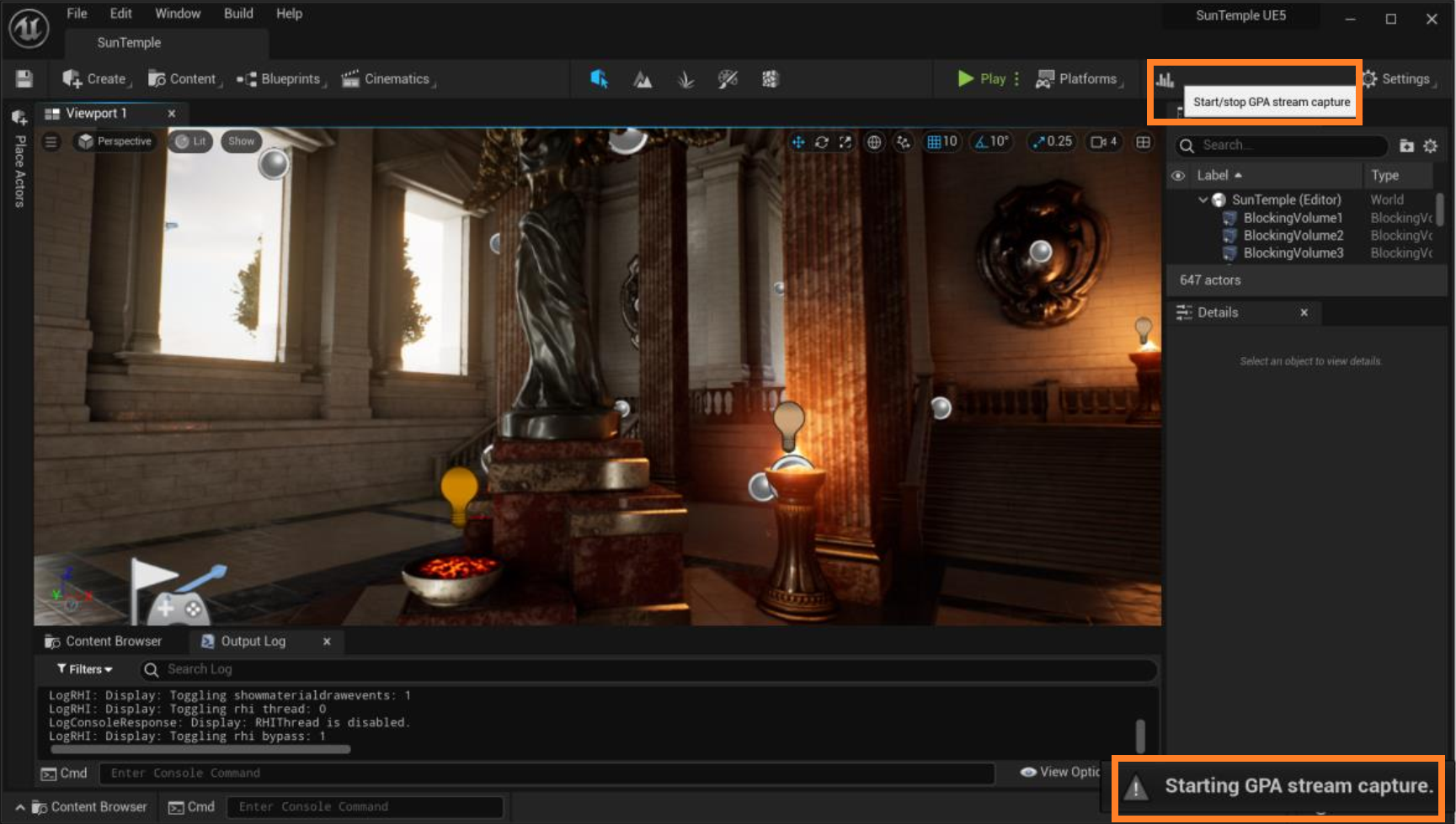Activate the Selection mode icon
The height and width of the screenshot is (824, 1456).
(x=599, y=79)
